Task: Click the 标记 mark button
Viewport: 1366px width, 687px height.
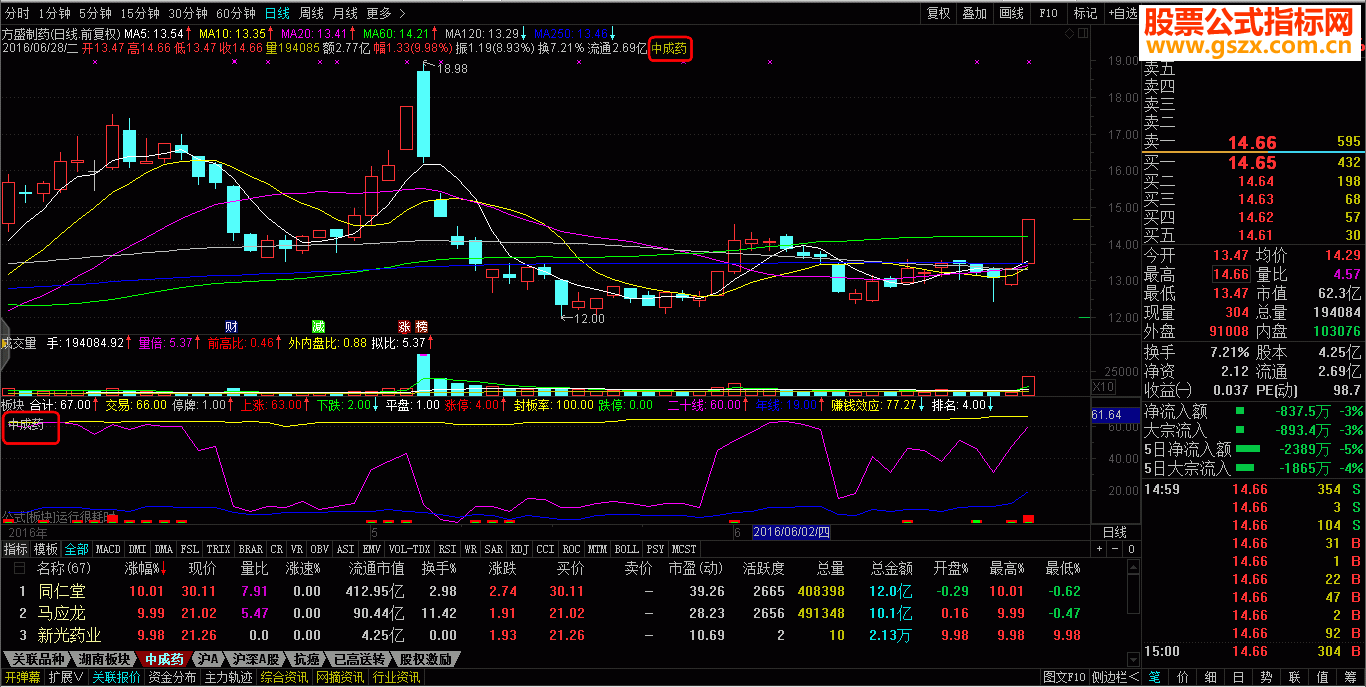Action: [x=1085, y=13]
